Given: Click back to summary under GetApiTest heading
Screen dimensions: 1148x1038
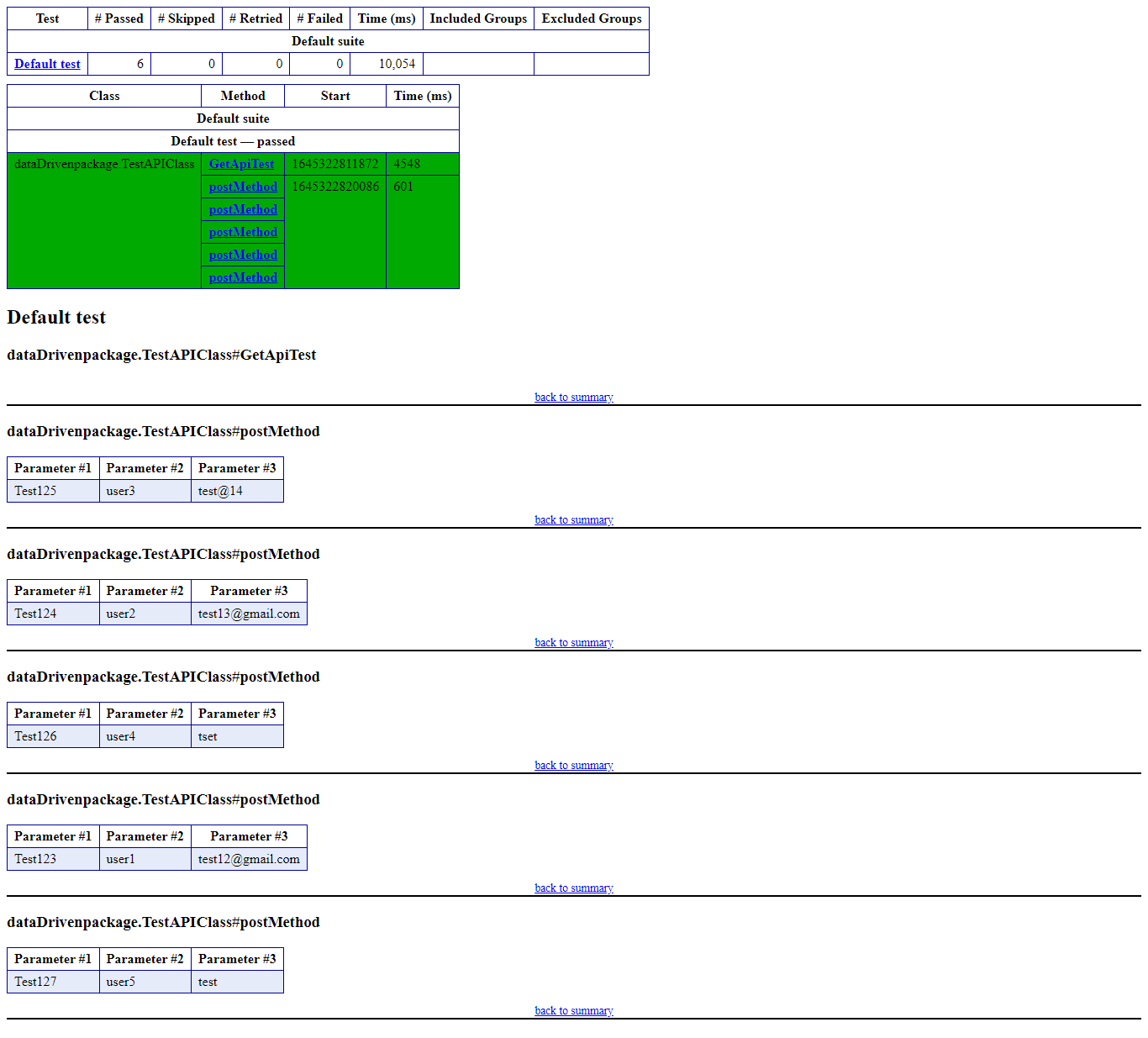Looking at the screenshot, I should [x=574, y=397].
